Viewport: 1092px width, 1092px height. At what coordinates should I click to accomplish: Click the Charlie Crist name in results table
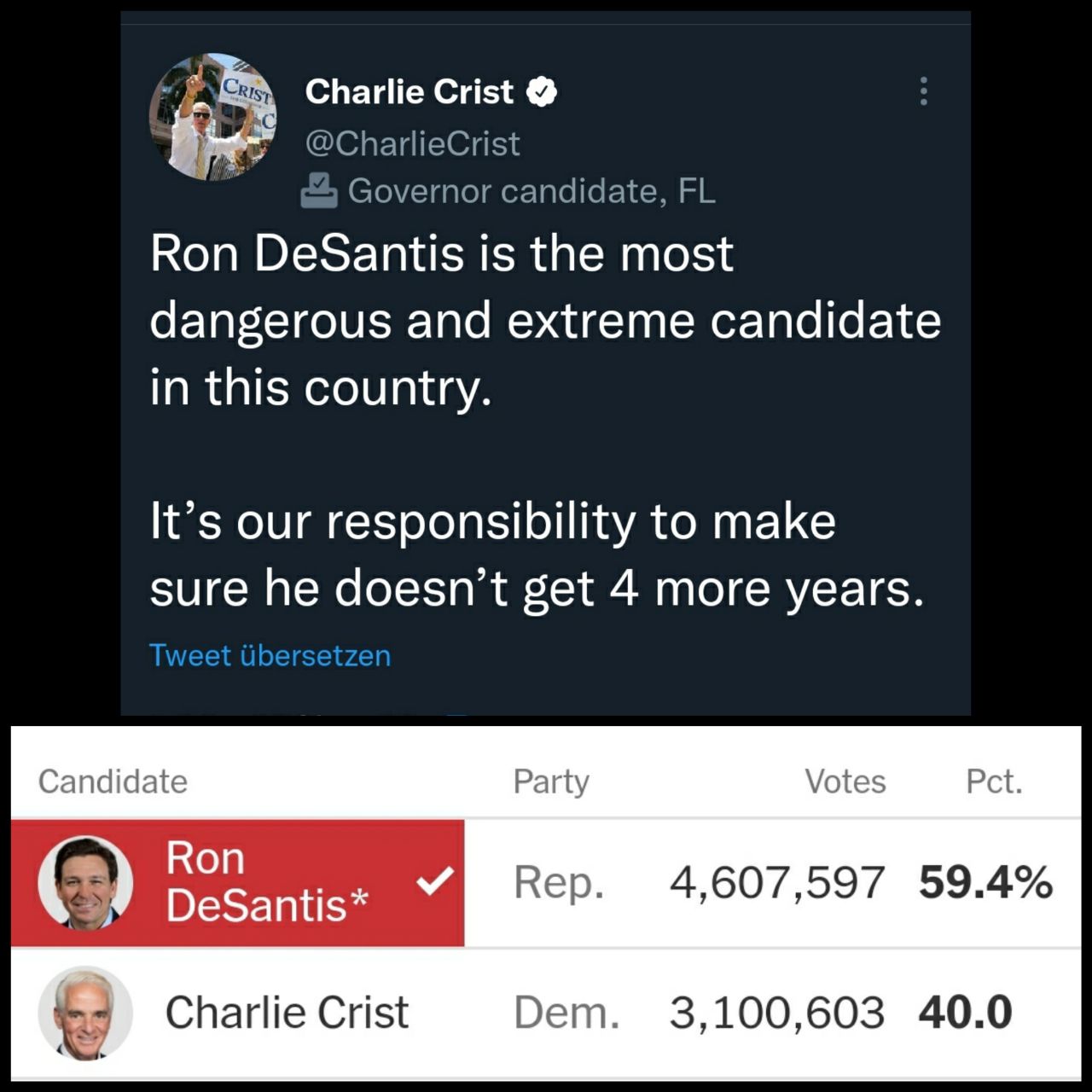287,1013
